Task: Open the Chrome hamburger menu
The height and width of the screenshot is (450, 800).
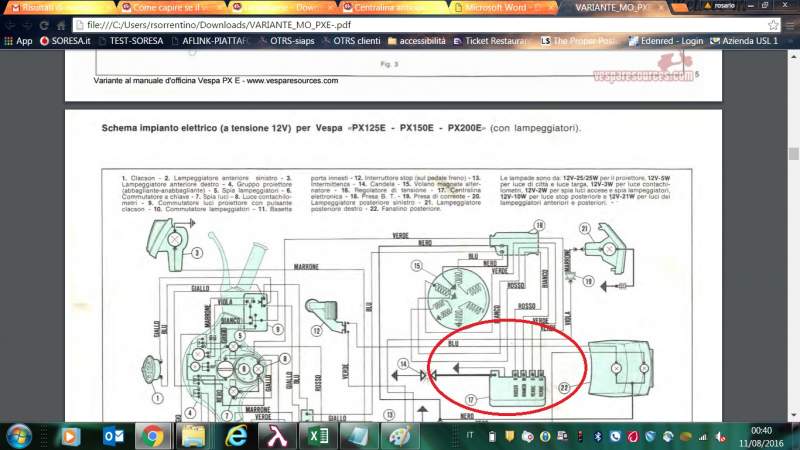Action: [791, 24]
